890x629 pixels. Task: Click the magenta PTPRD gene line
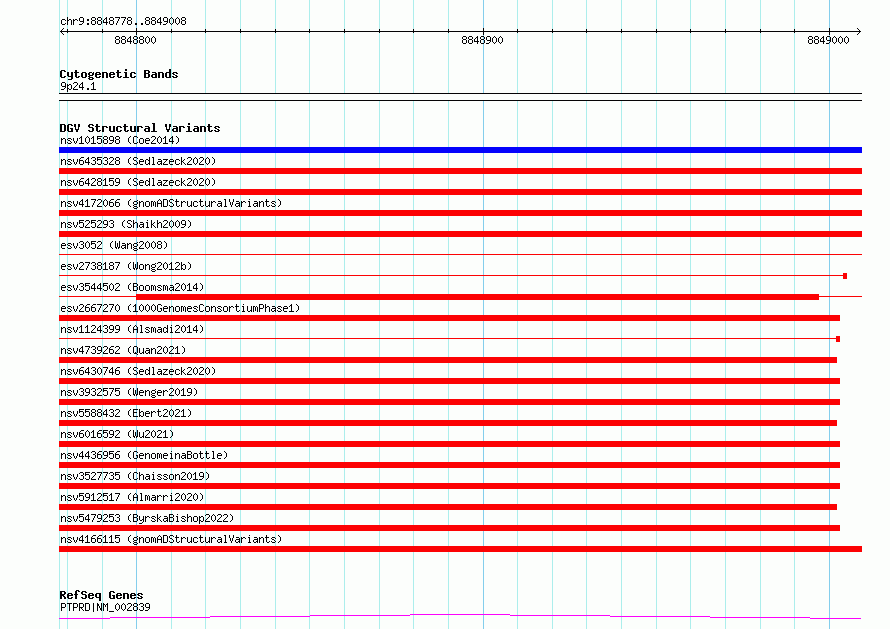tap(460, 617)
